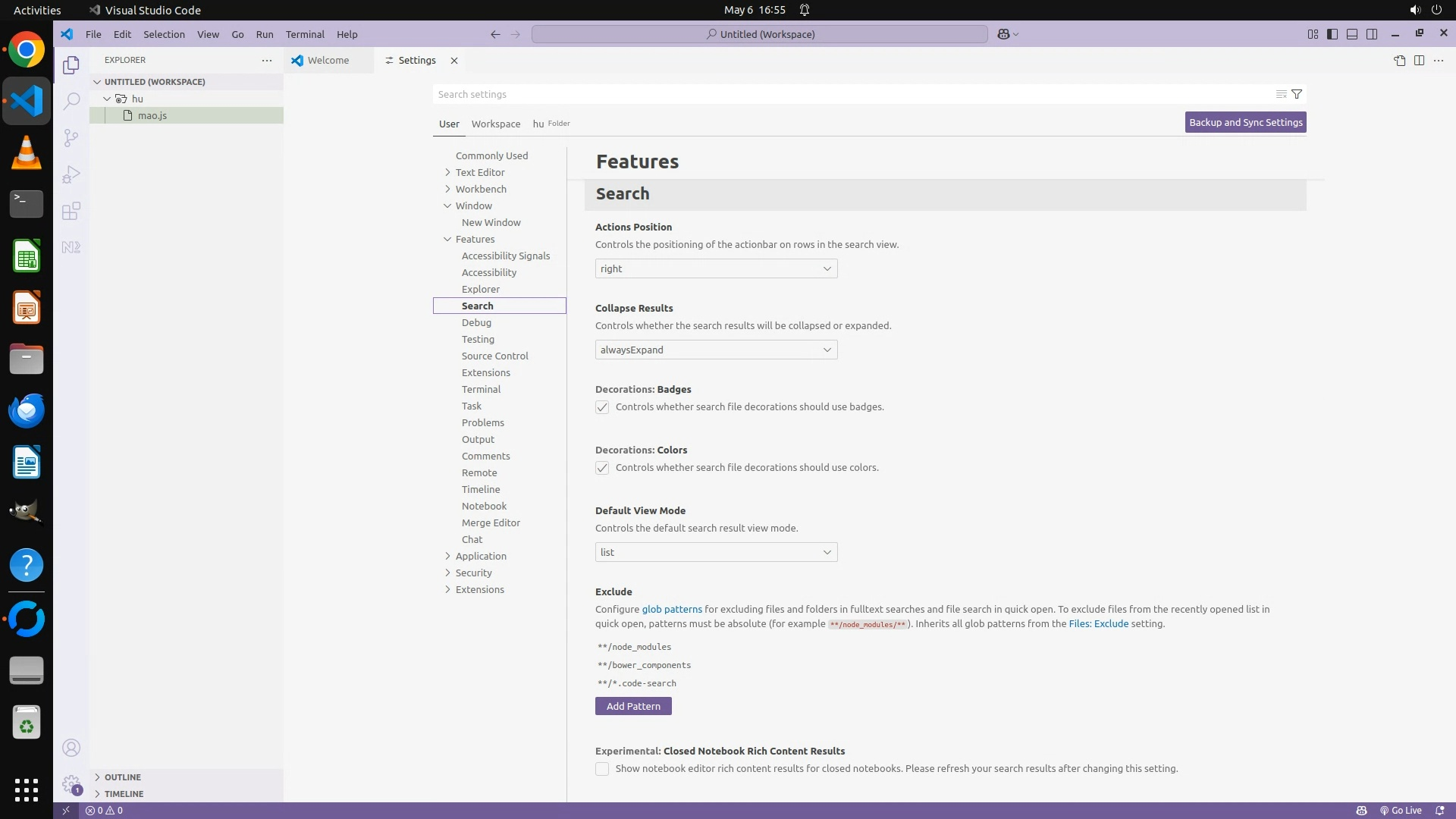Click the Manage gear icon
Screen dimensions: 1456x819
click(x=71, y=783)
